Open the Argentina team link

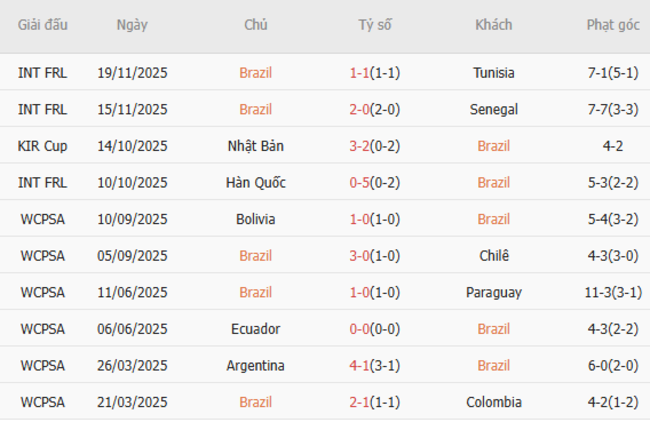(x=255, y=366)
